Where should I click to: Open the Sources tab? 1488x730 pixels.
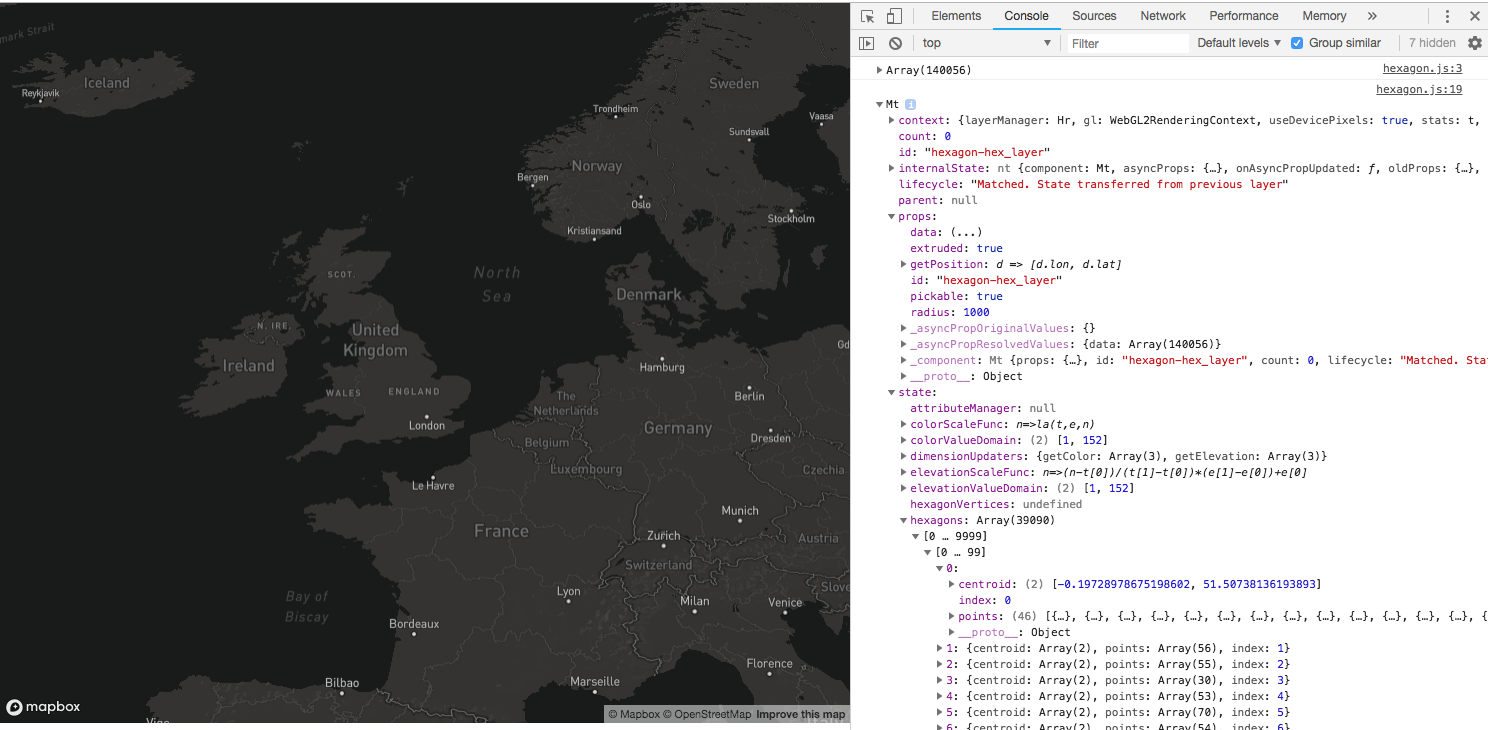pyautogui.click(x=1094, y=16)
